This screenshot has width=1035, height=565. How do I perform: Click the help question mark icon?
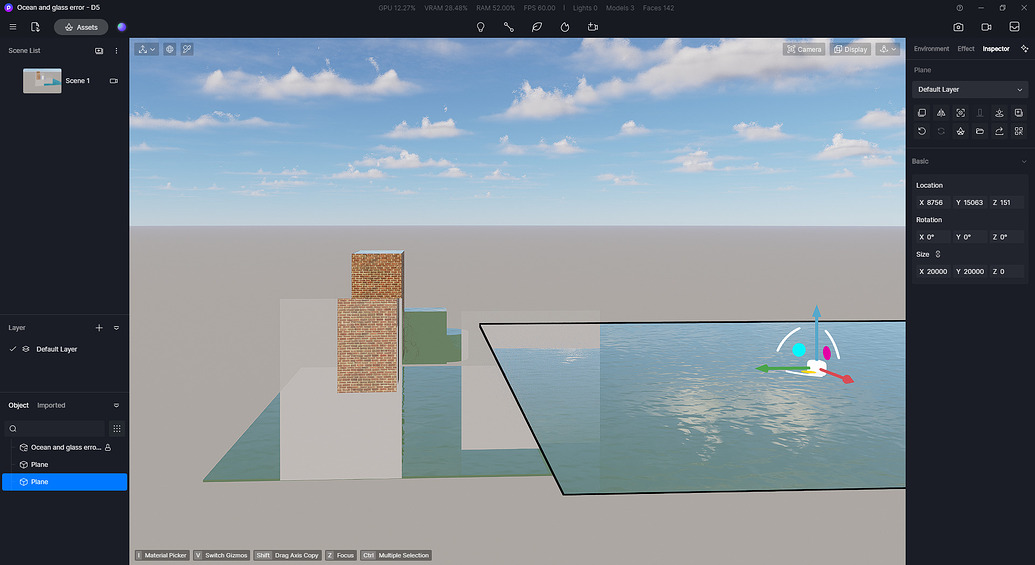(960, 8)
